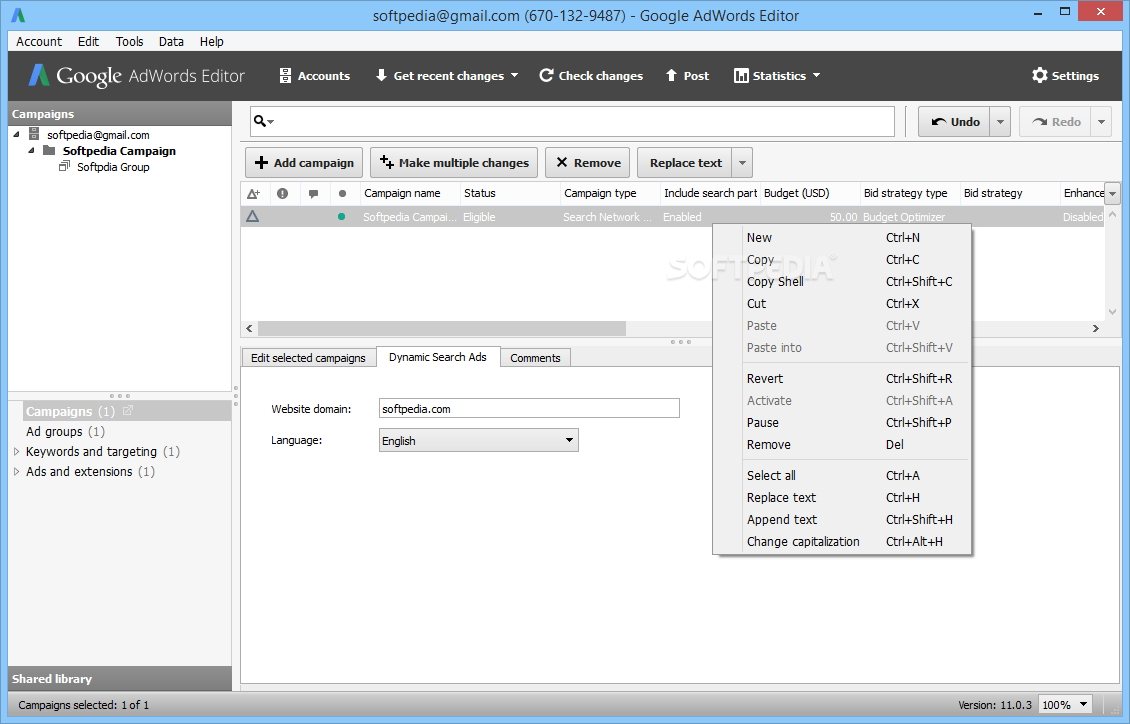Sort by the status dot column icon
This screenshot has width=1130, height=724.
[342, 193]
